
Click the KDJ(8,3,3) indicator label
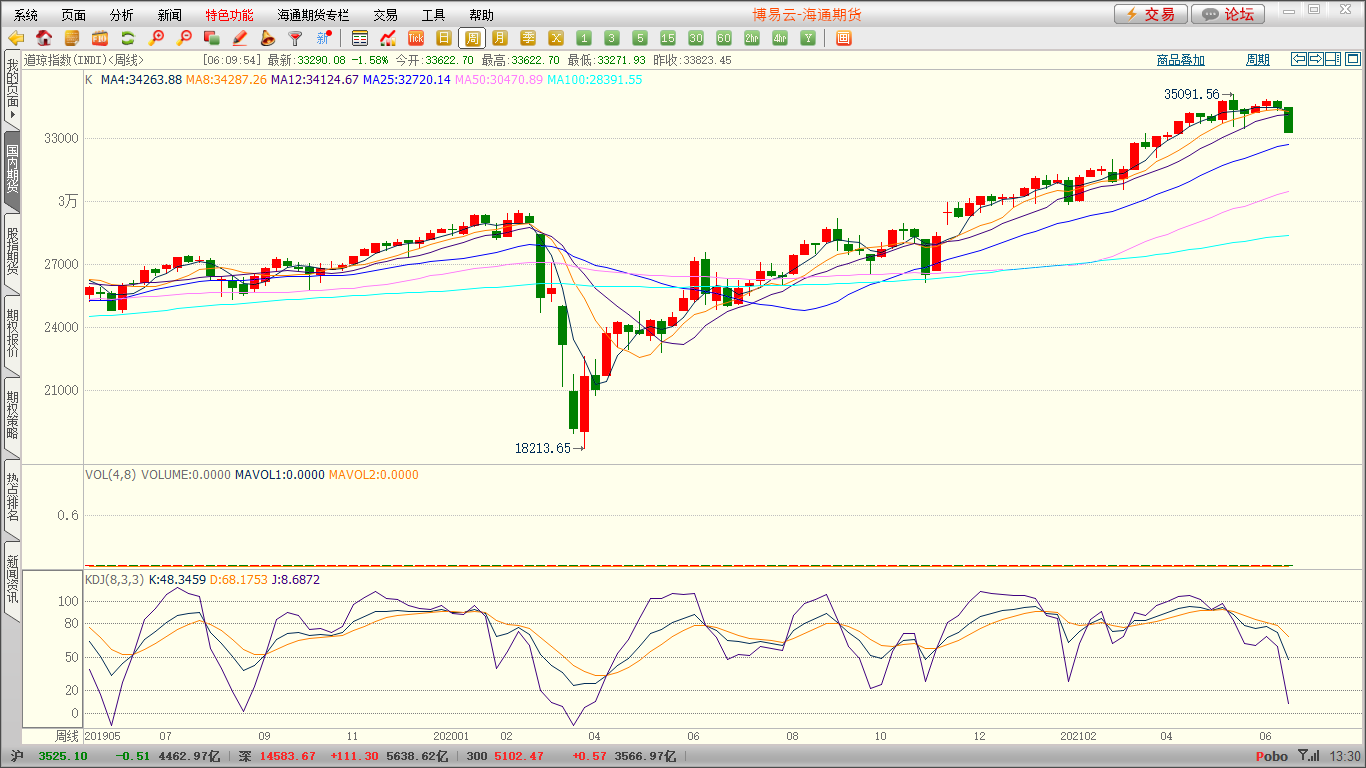(115, 579)
